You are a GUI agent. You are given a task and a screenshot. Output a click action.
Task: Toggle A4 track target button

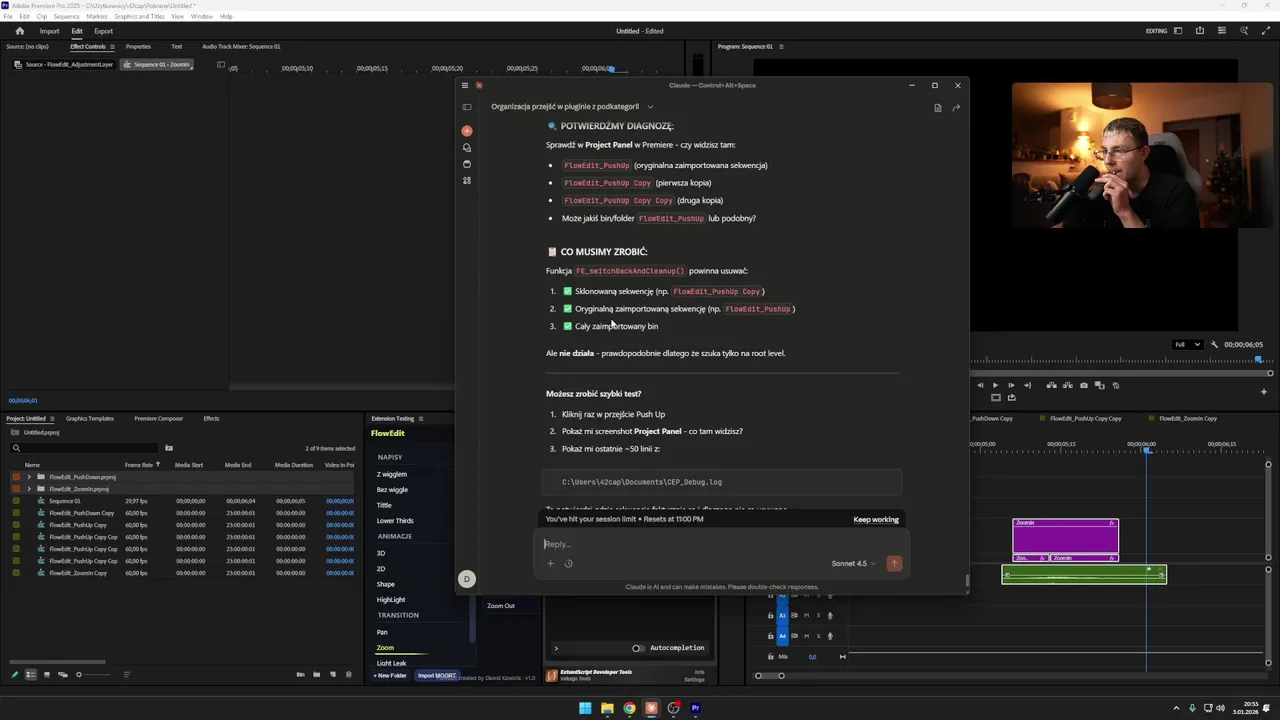783,636
